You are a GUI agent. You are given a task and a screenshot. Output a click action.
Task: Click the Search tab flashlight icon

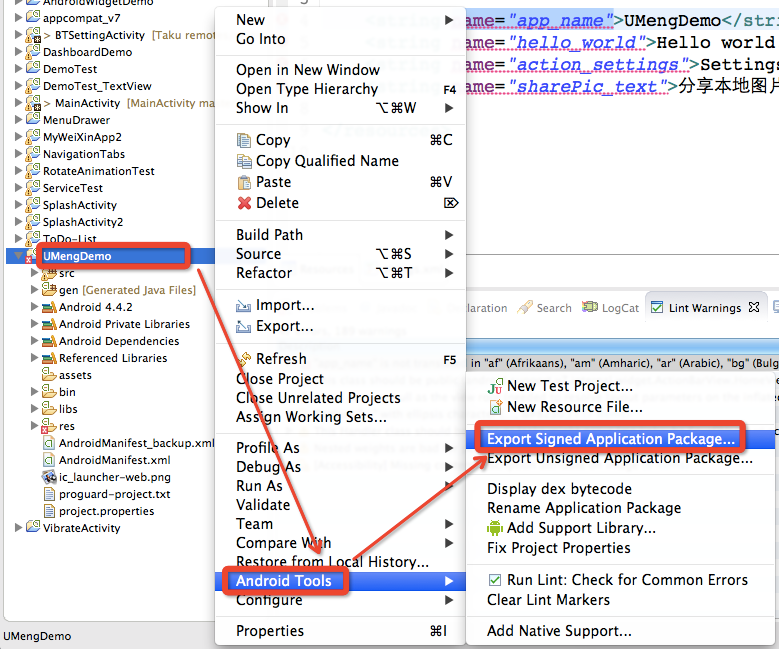(x=525, y=308)
